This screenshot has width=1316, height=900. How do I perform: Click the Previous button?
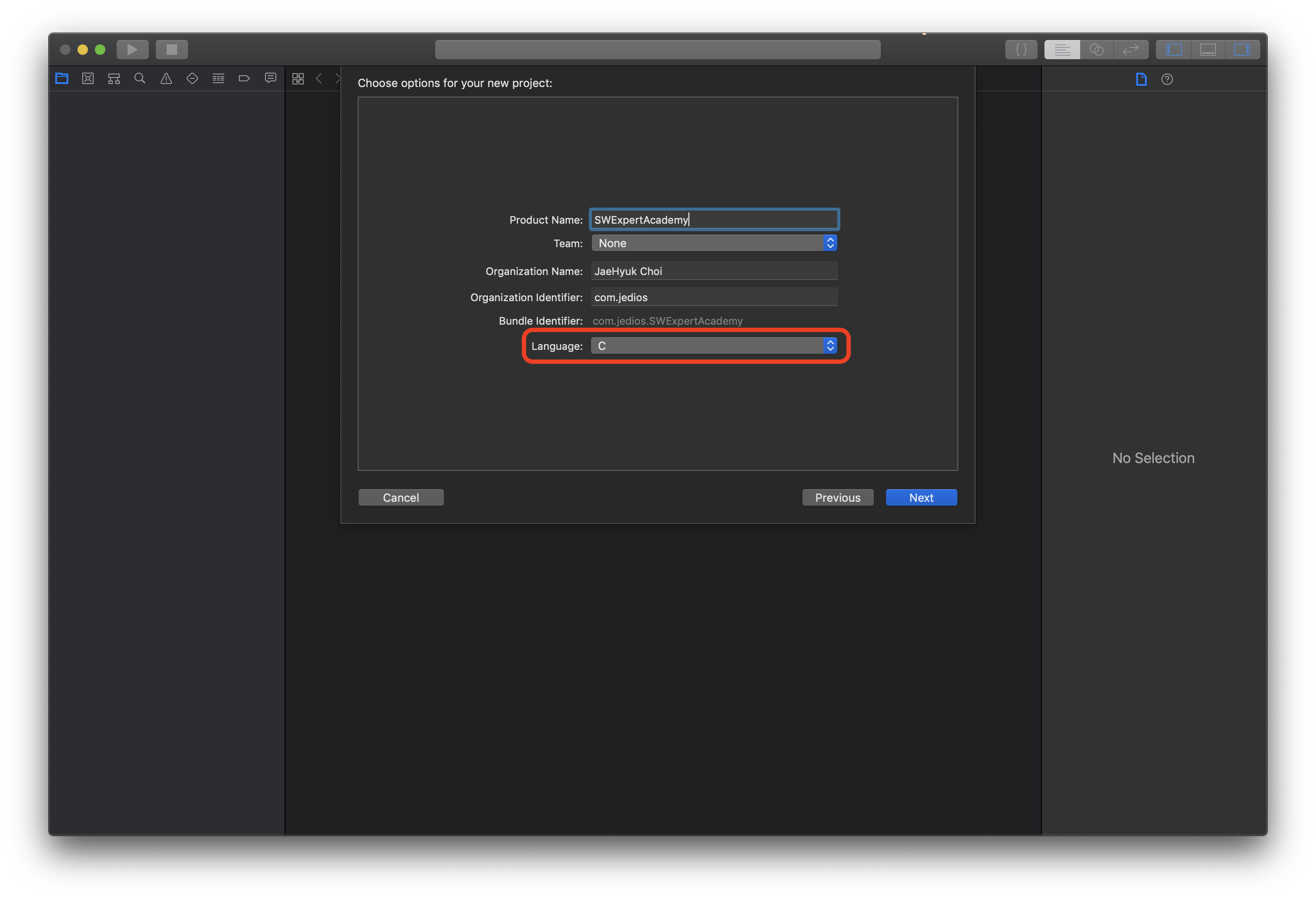pyautogui.click(x=837, y=497)
